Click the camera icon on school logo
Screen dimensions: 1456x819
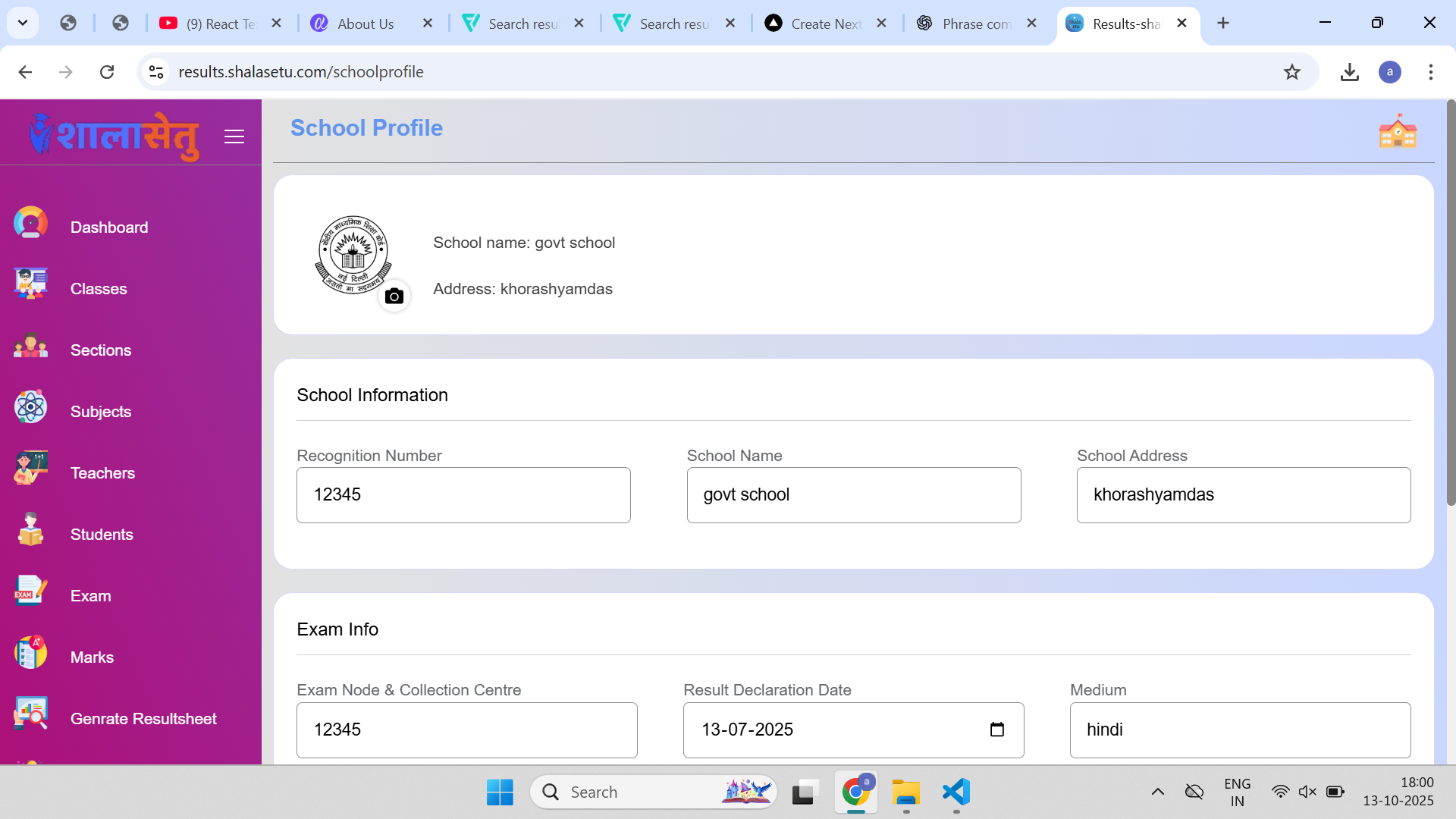coord(394,297)
